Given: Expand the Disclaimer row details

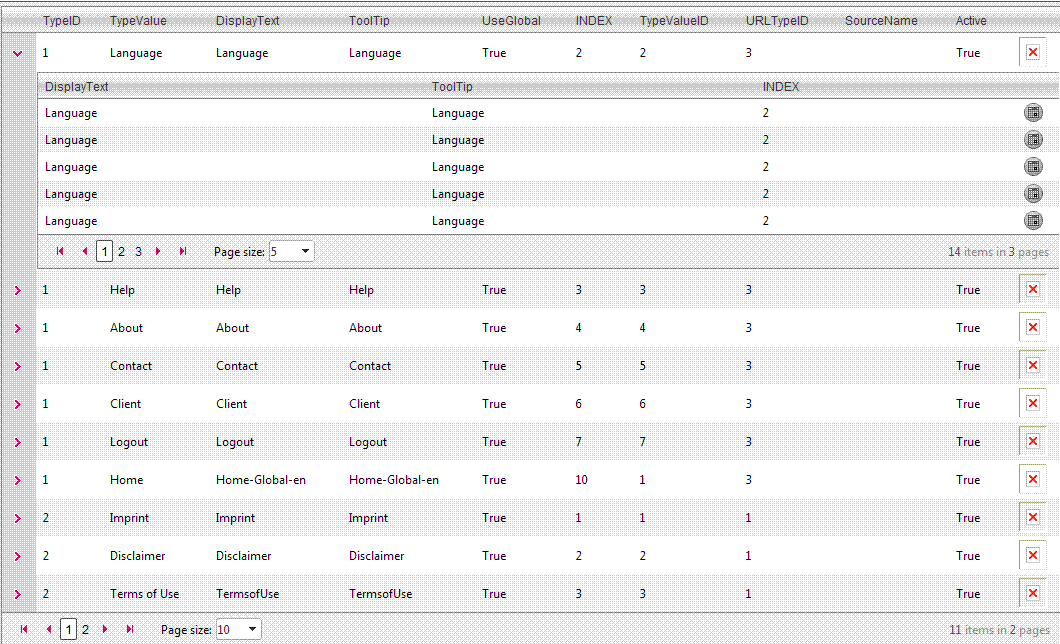Looking at the screenshot, I should [17, 556].
